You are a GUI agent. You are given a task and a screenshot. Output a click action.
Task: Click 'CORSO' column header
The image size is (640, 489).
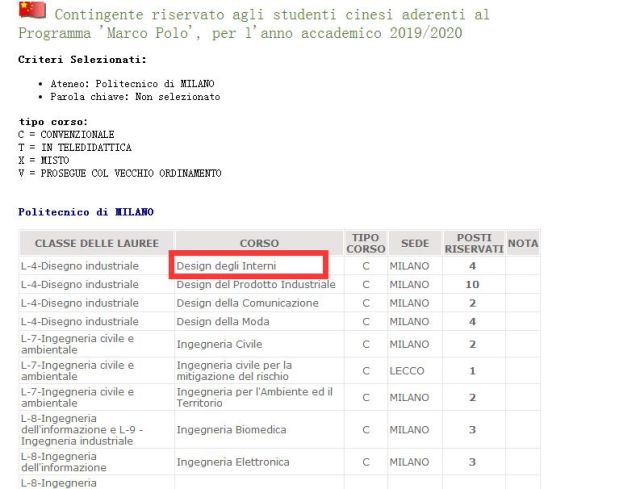[x=259, y=243]
